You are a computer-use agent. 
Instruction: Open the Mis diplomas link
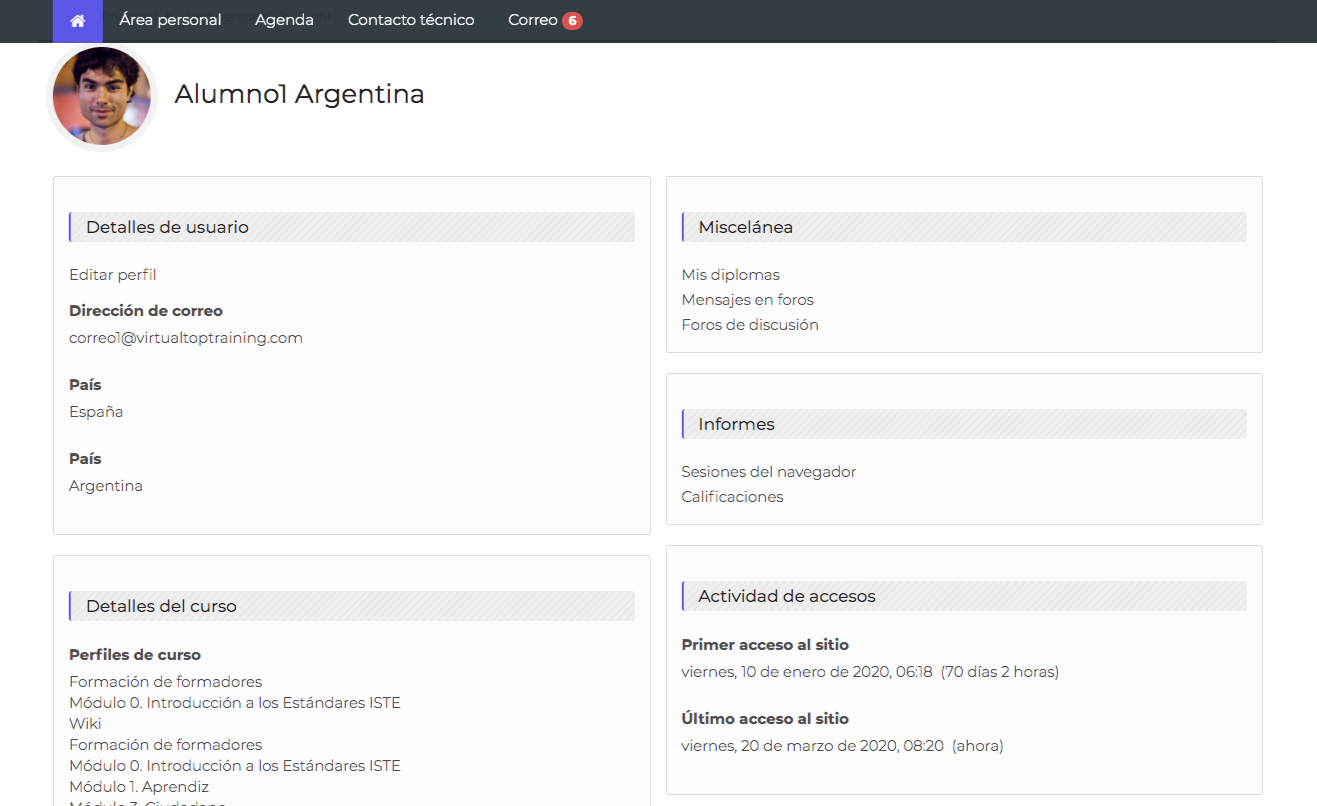coord(730,275)
